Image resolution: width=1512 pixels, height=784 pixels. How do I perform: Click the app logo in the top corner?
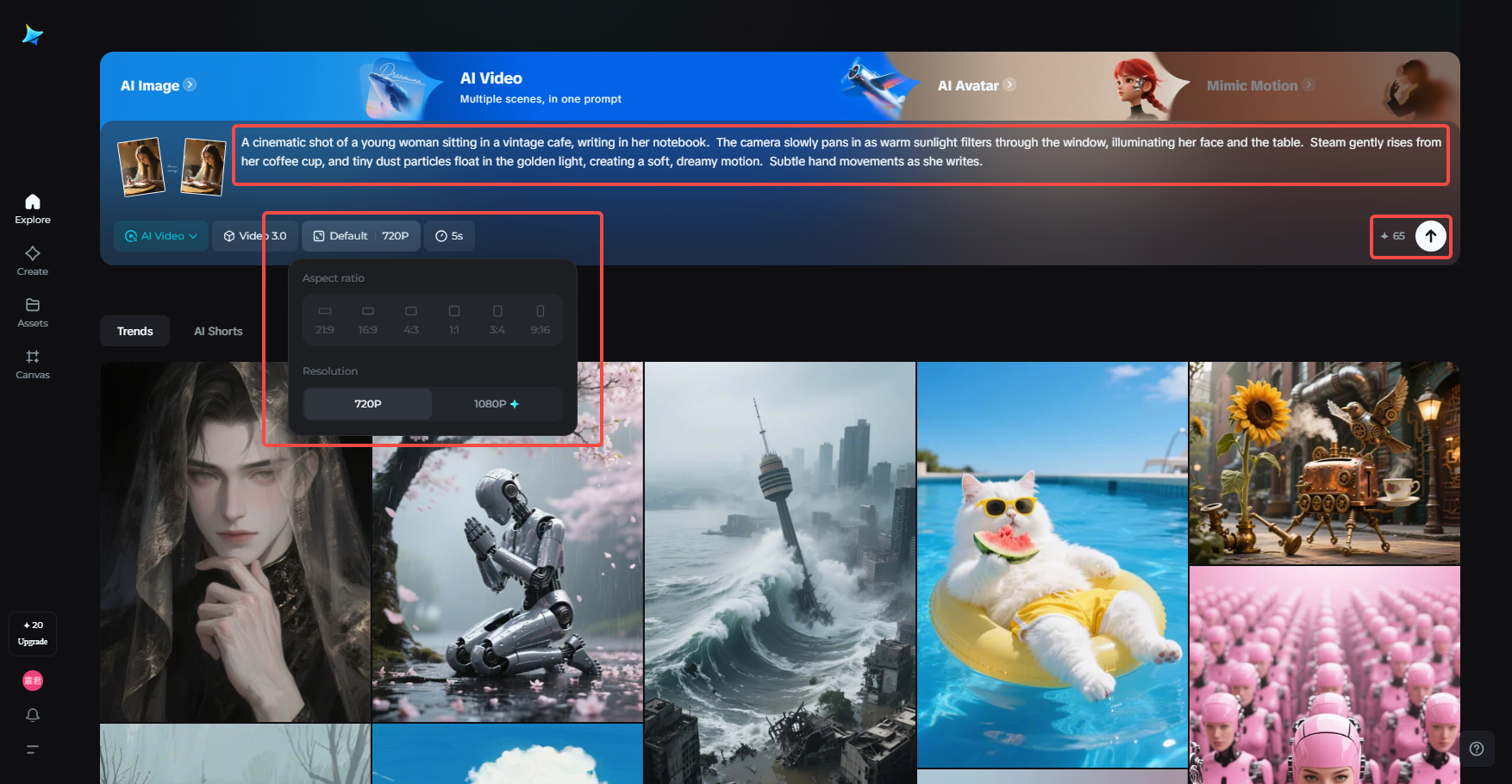point(32,34)
